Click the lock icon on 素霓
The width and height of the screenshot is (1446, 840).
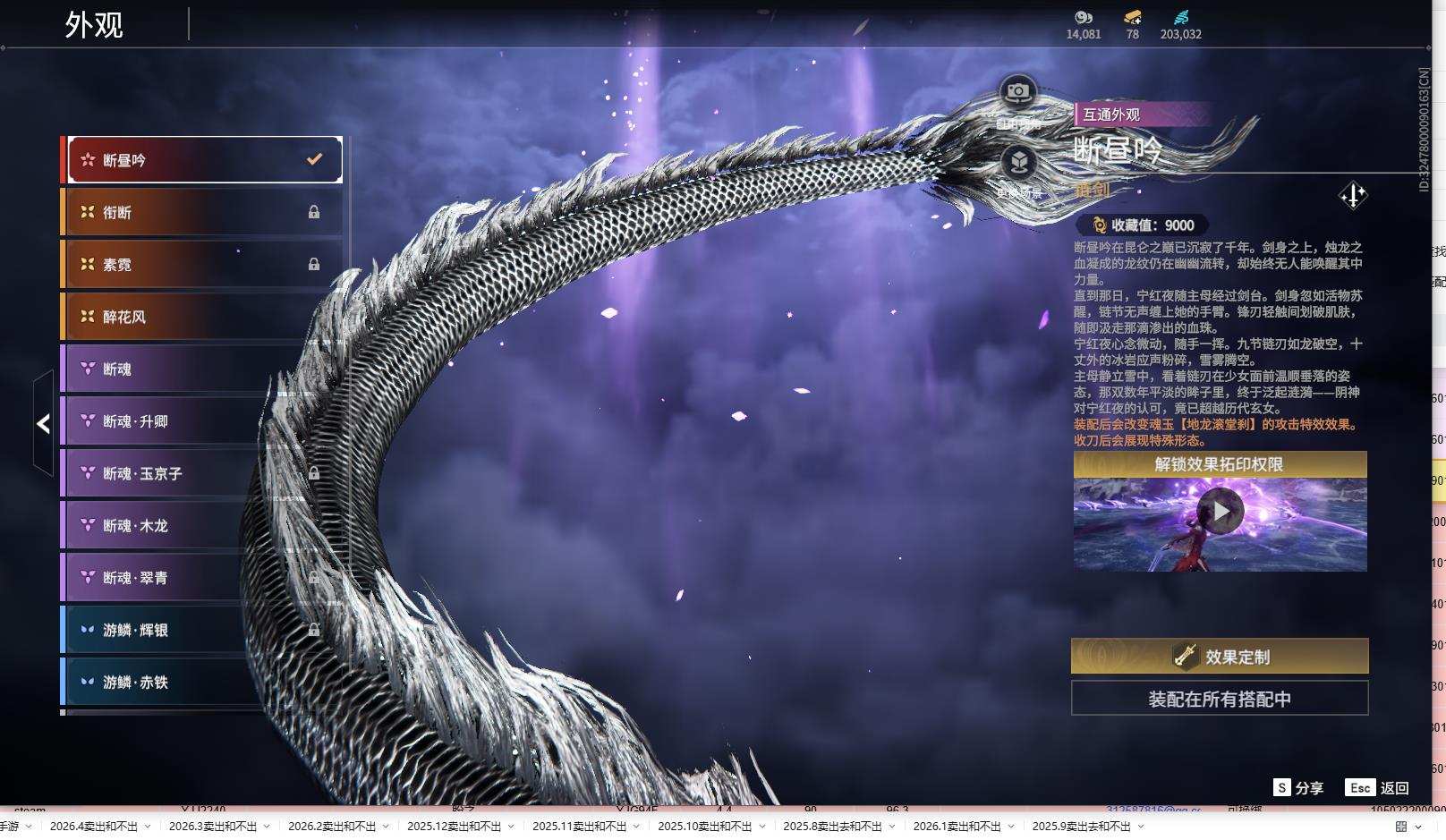coord(314,264)
